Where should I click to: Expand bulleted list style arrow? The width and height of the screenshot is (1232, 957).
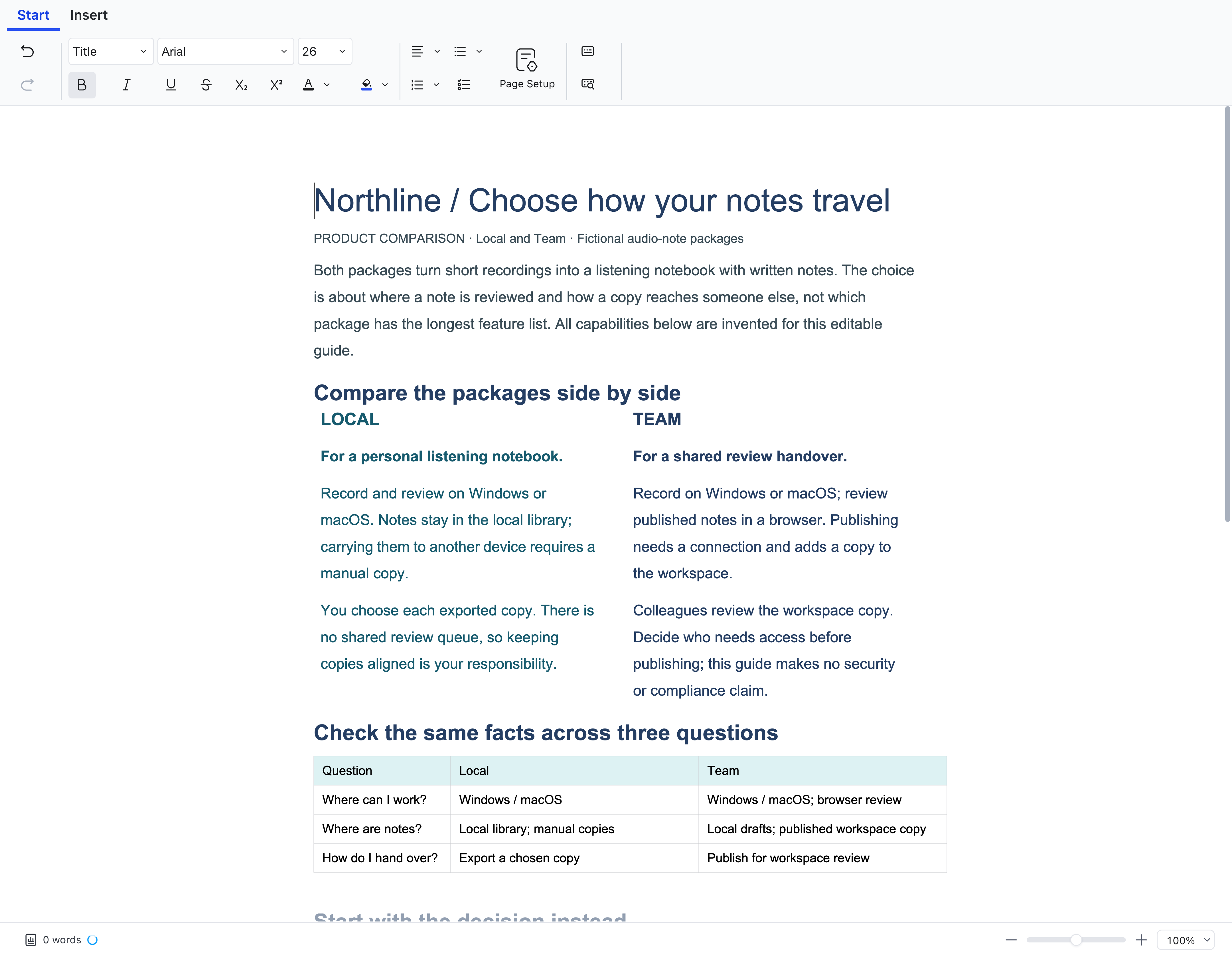tap(479, 51)
